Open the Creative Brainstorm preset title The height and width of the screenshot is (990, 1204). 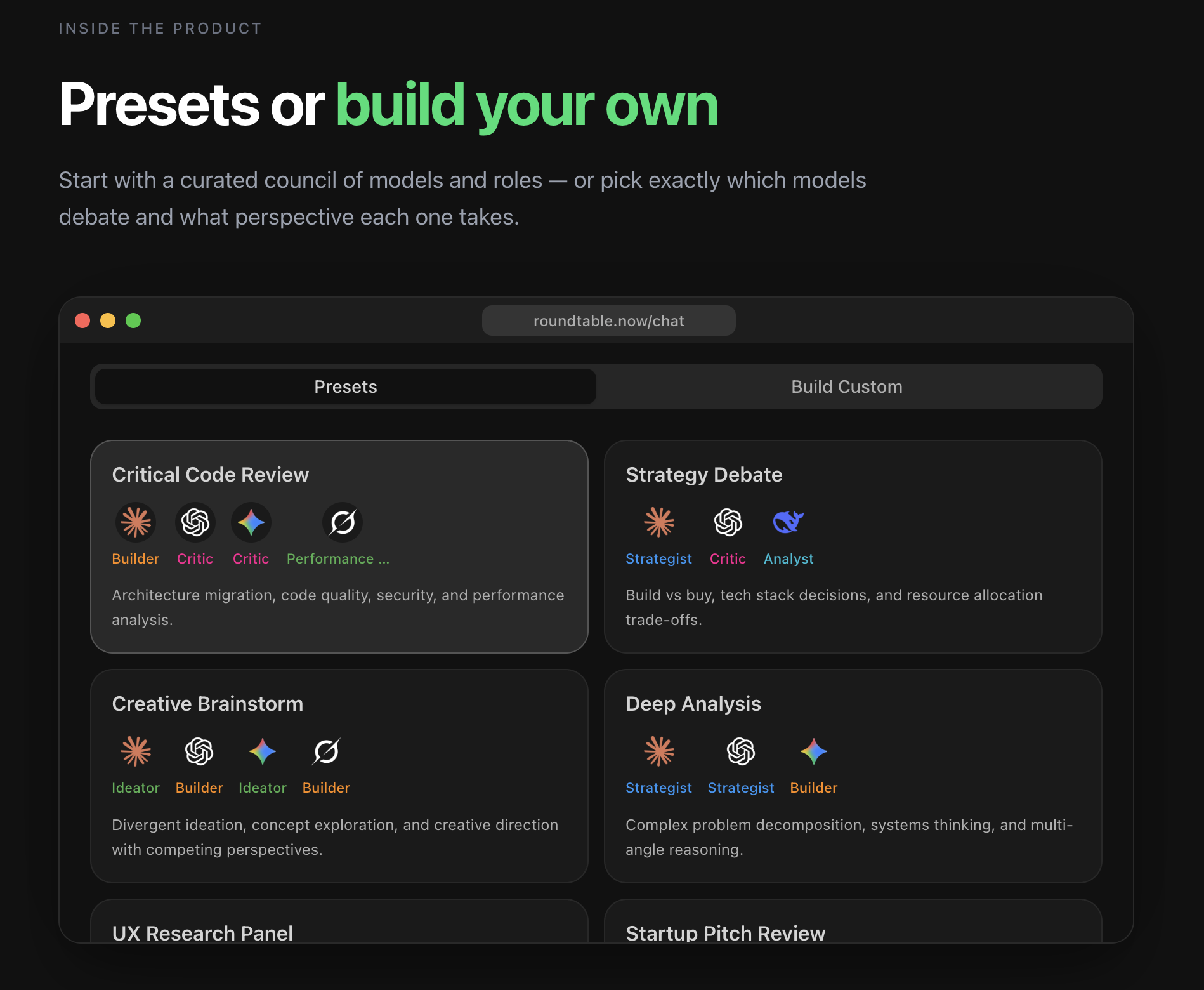point(207,704)
